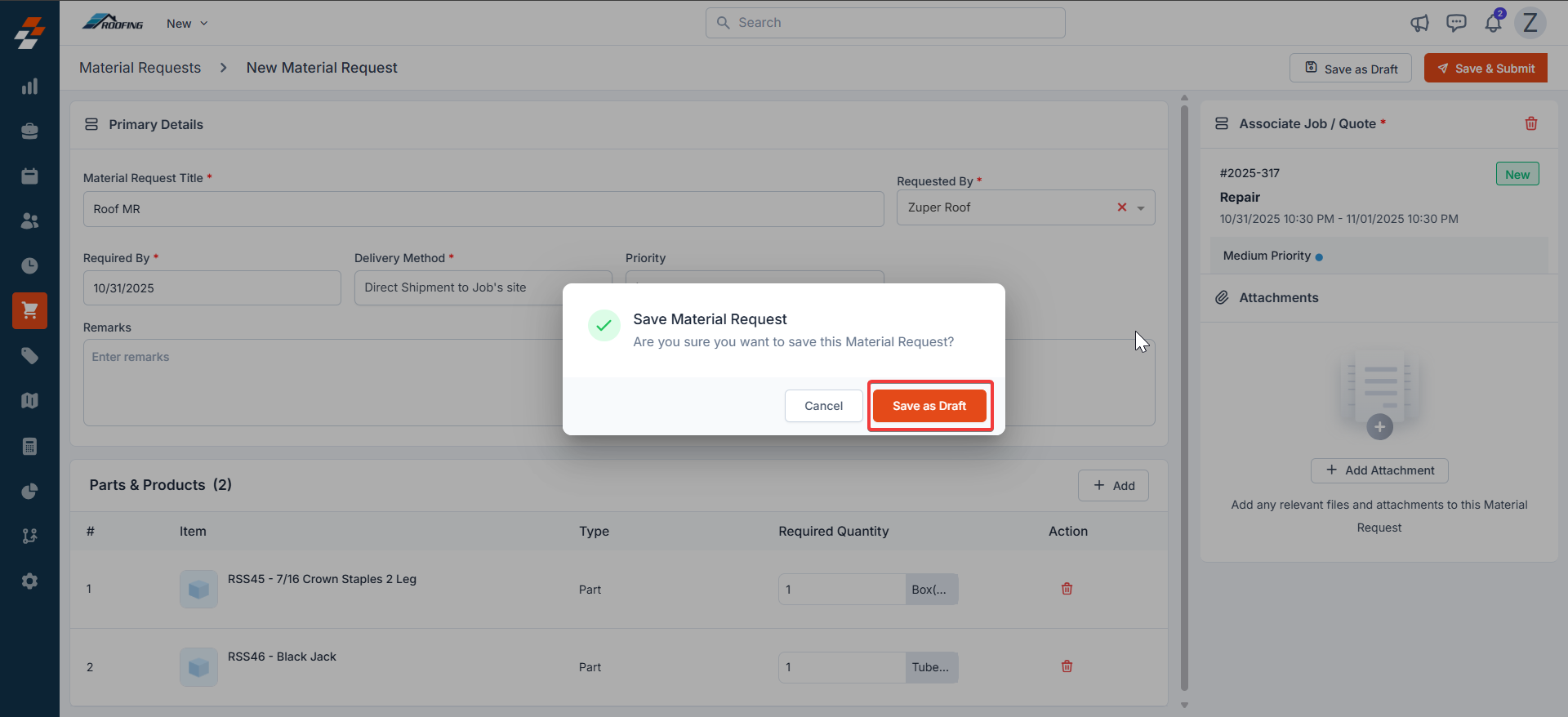The image size is (1568, 717).
Task: Click the megaphone announcements icon
Action: click(1419, 23)
